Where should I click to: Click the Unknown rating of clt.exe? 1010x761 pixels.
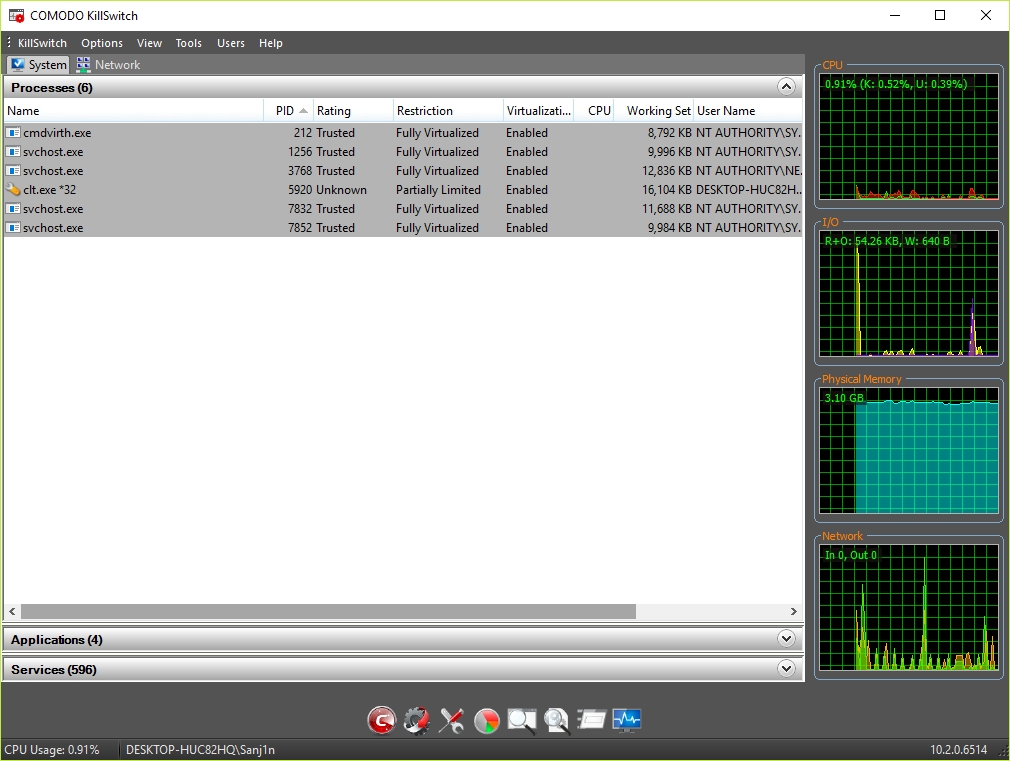pos(341,190)
